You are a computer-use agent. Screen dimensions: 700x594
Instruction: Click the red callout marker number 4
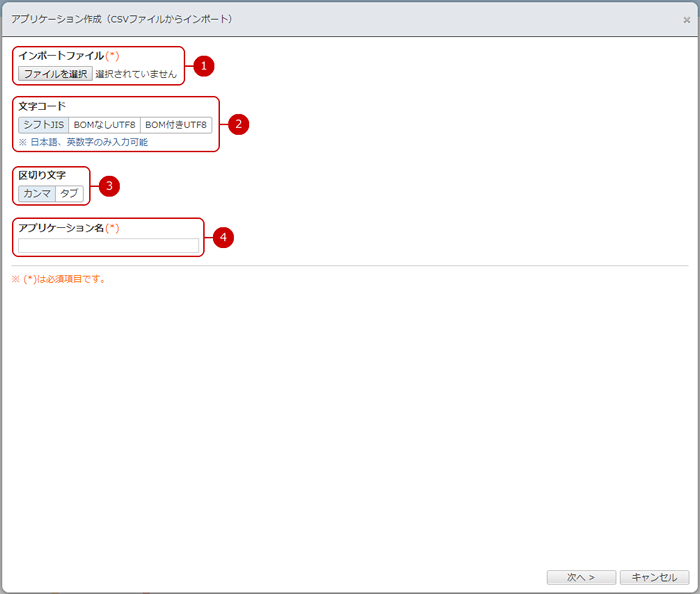224,237
